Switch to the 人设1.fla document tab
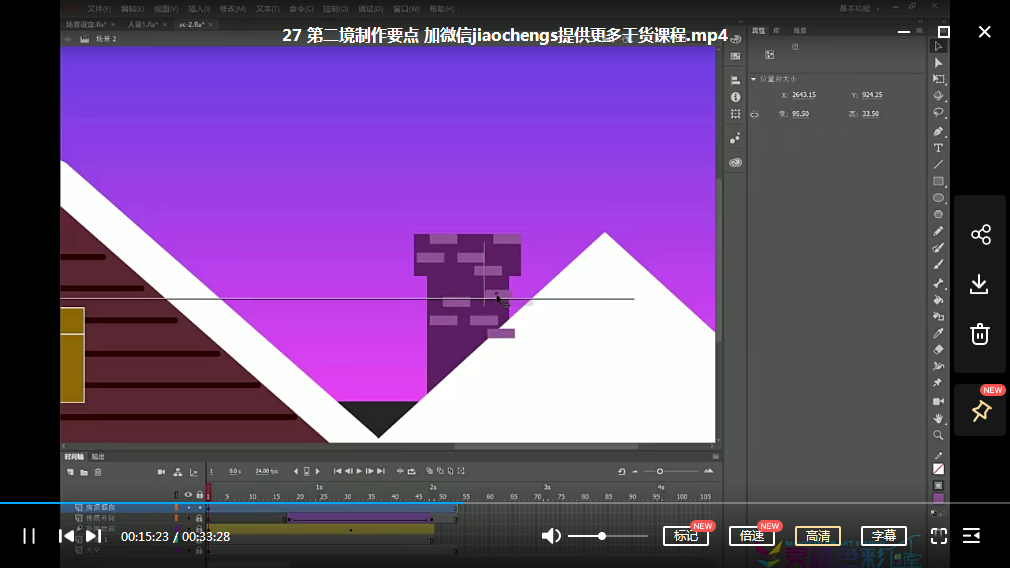This screenshot has height=568, width=1010. pyautogui.click(x=142, y=24)
